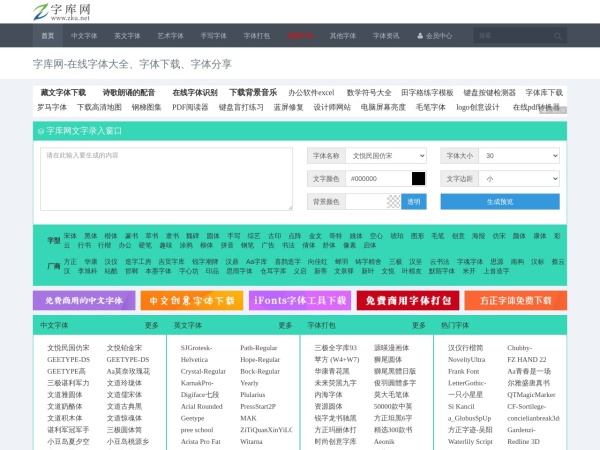This screenshot has width=600, height=450.
Task: Open the Helvetica font link
Action: point(195,358)
